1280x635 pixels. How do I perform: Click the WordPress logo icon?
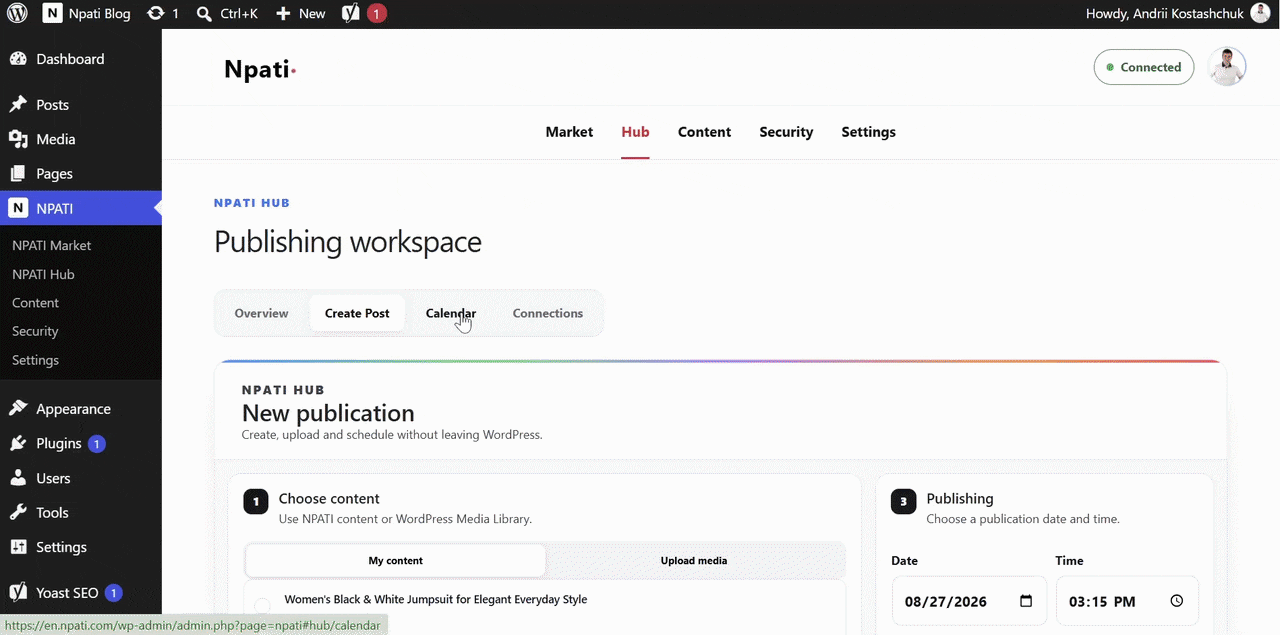coord(17,14)
